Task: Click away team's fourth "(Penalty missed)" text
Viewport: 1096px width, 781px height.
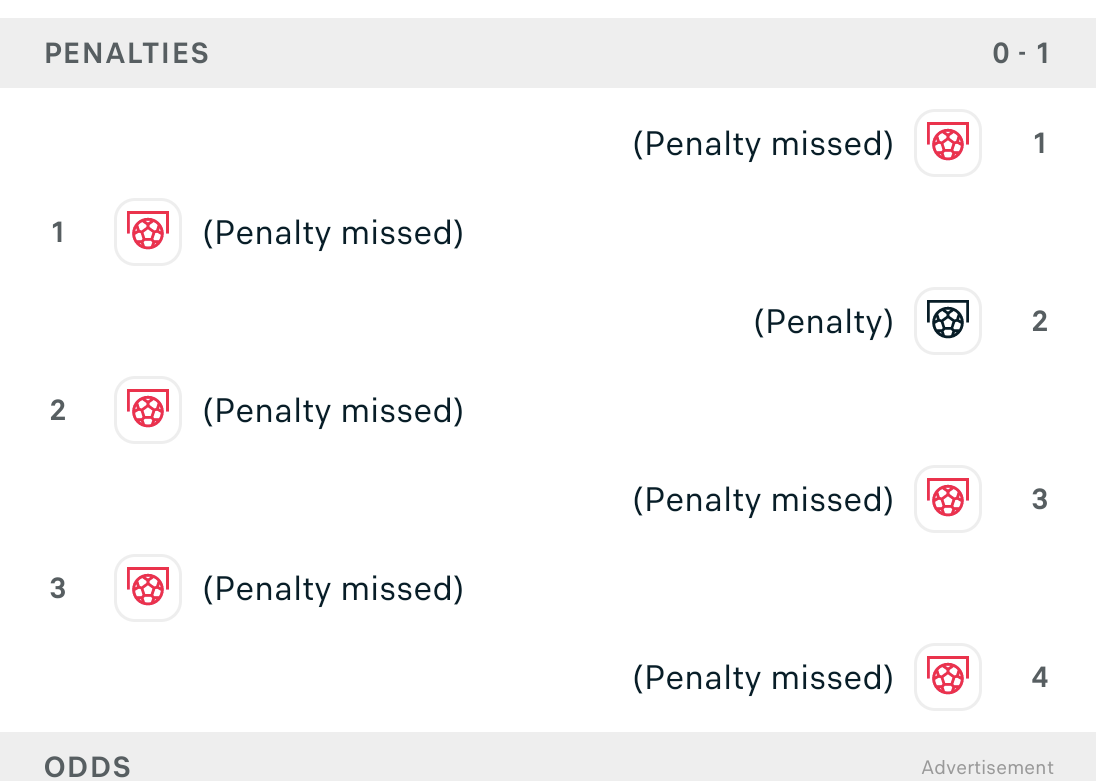Action: 763,677
